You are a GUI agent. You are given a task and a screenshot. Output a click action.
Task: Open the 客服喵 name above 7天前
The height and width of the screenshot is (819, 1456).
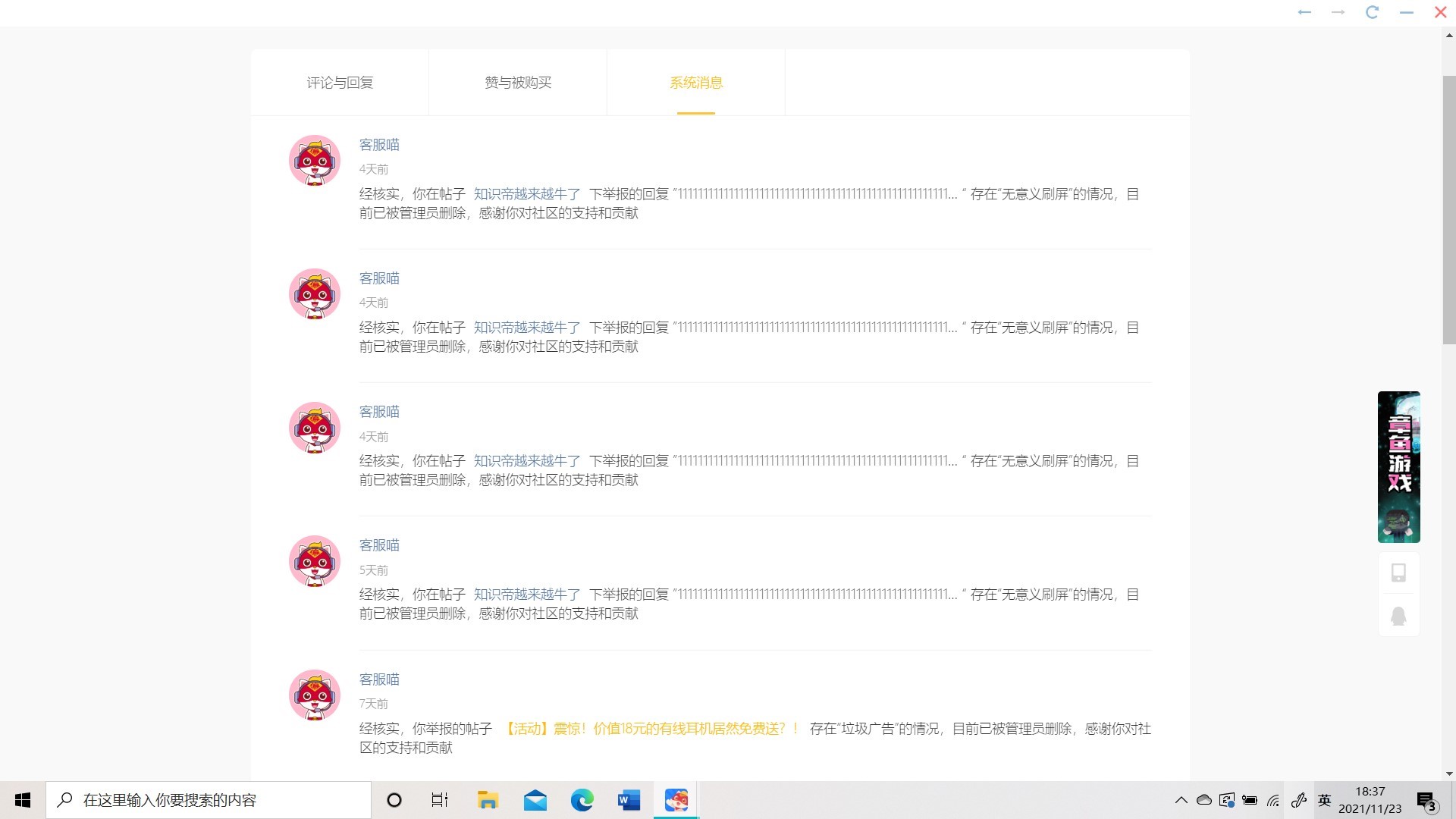coord(379,679)
